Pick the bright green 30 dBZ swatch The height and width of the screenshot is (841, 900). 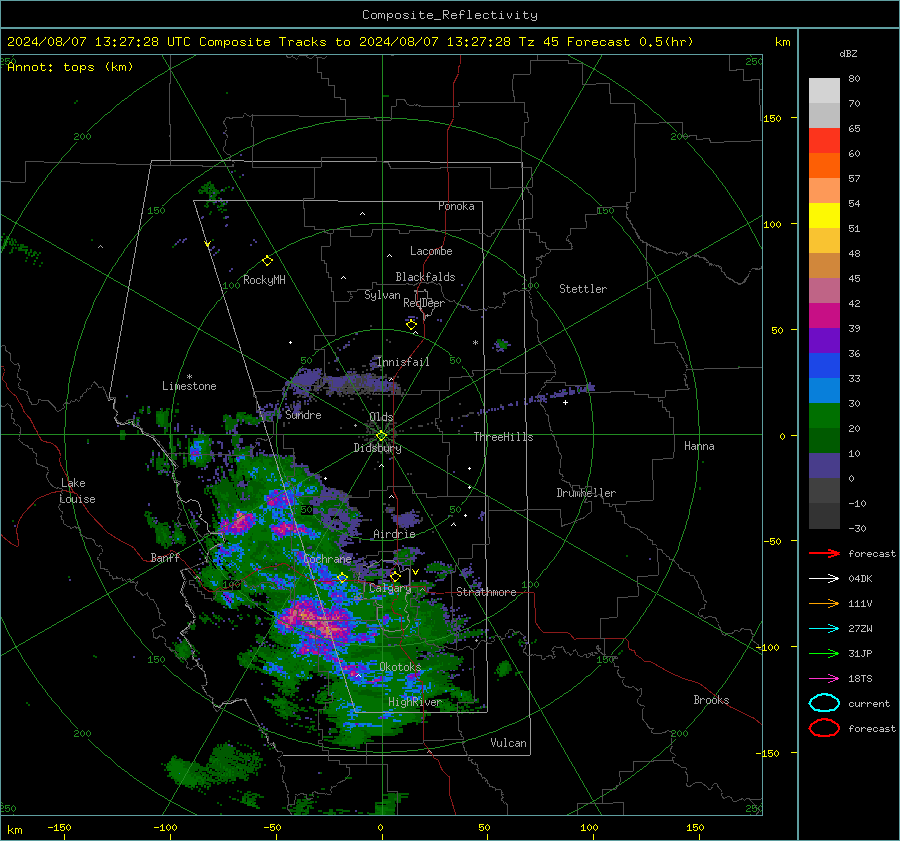coord(824,415)
